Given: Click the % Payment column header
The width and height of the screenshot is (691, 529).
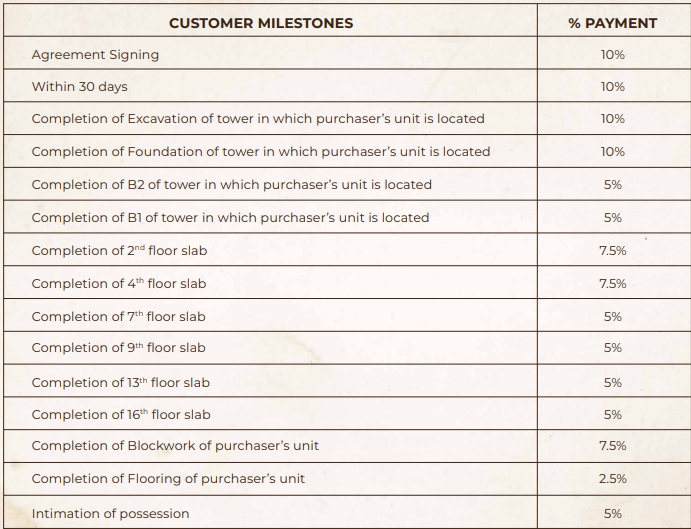Looking at the screenshot, I should [x=612, y=23].
